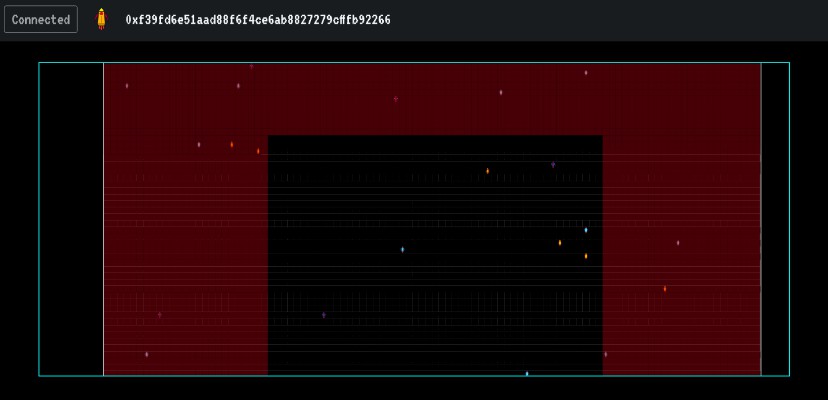Select the orange ship near the black zone's top
Screen dimensions: 828x400
(x=488, y=171)
